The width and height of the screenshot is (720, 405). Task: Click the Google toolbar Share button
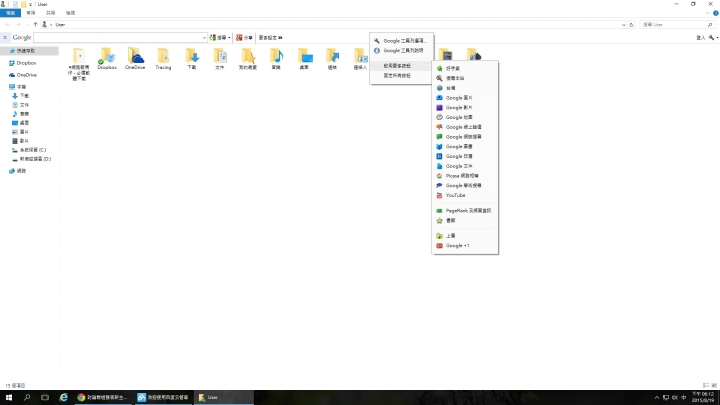click(244, 38)
